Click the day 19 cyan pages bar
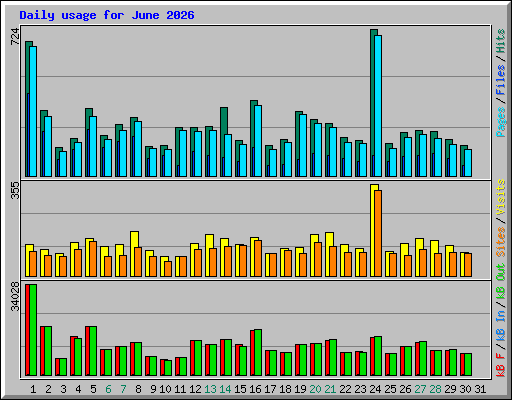Image resolution: width=512 pixels, height=400 pixels. click(303, 145)
